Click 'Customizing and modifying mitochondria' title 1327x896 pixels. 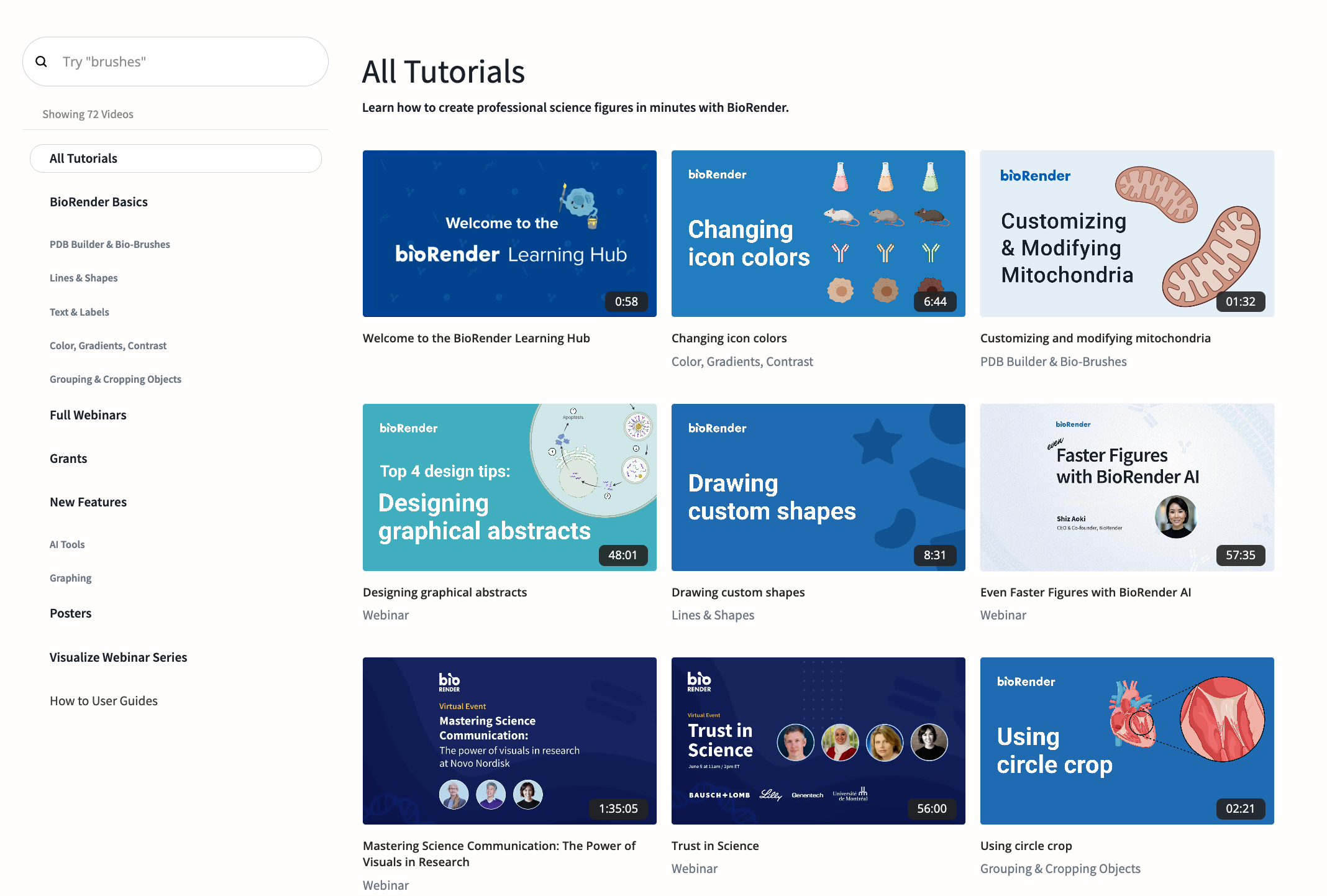[1095, 338]
